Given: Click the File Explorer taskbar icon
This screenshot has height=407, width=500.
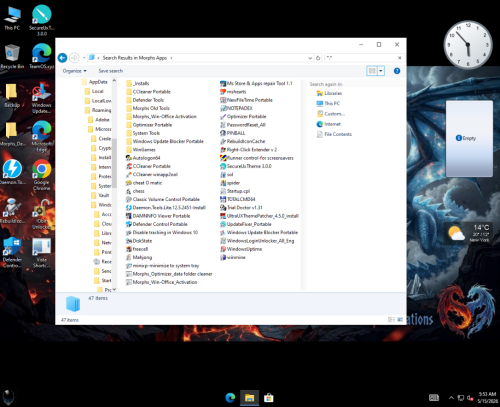Looking at the screenshot, I should pyautogui.click(x=249, y=398).
